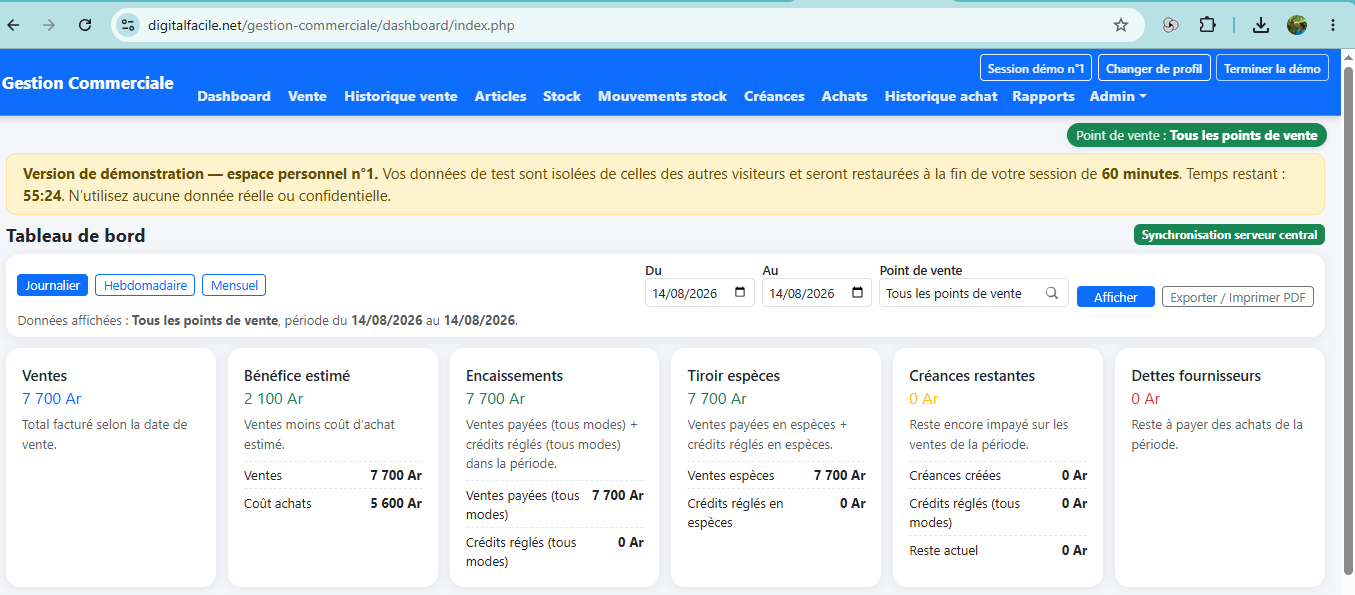The width and height of the screenshot is (1355, 595).
Task: Click the Afficher button
Action: 1116,297
